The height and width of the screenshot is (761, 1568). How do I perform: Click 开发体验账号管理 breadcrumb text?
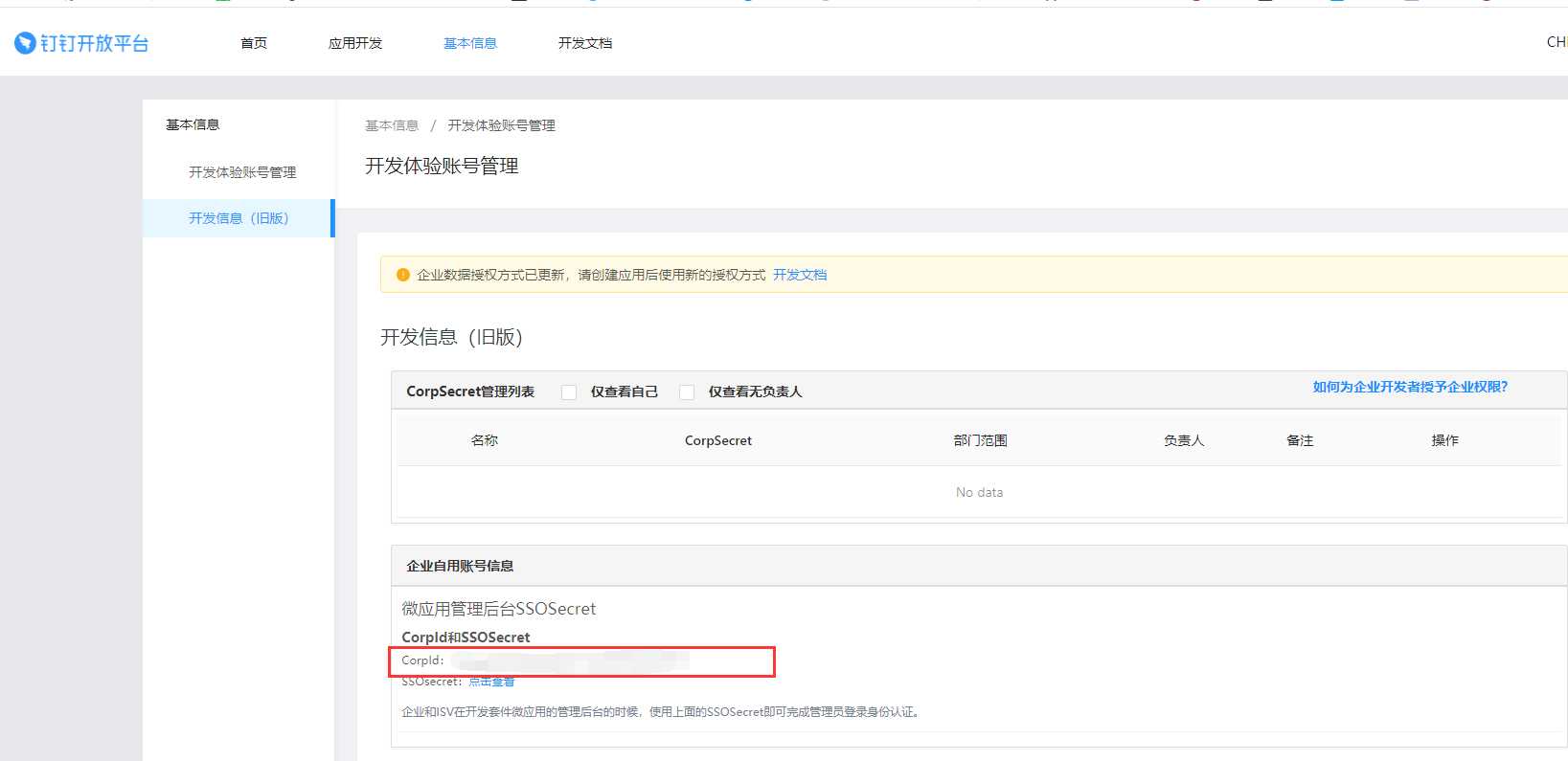pos(502,125)
